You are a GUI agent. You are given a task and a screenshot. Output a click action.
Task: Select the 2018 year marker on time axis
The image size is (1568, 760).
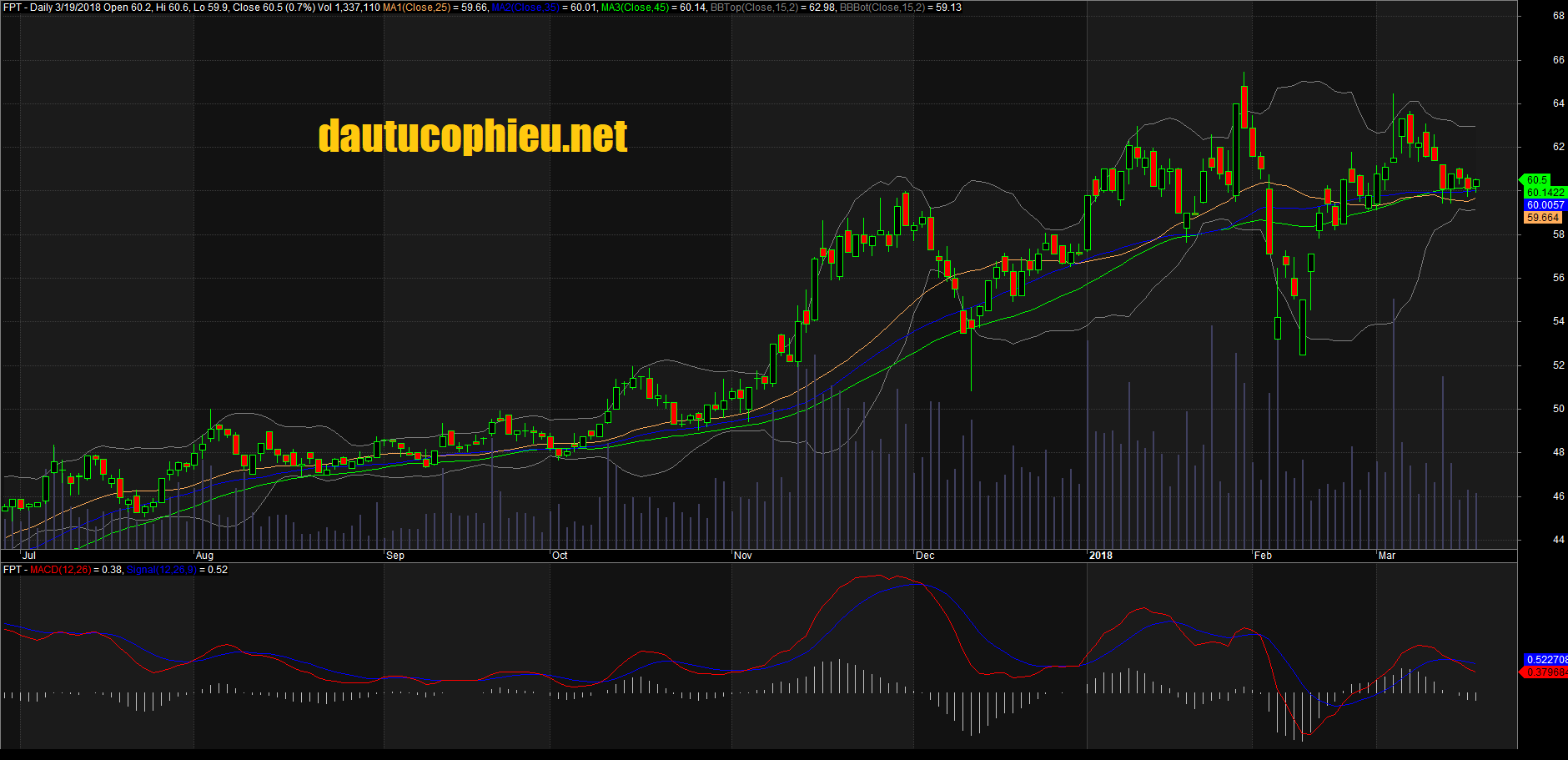tap(1100, 556)
